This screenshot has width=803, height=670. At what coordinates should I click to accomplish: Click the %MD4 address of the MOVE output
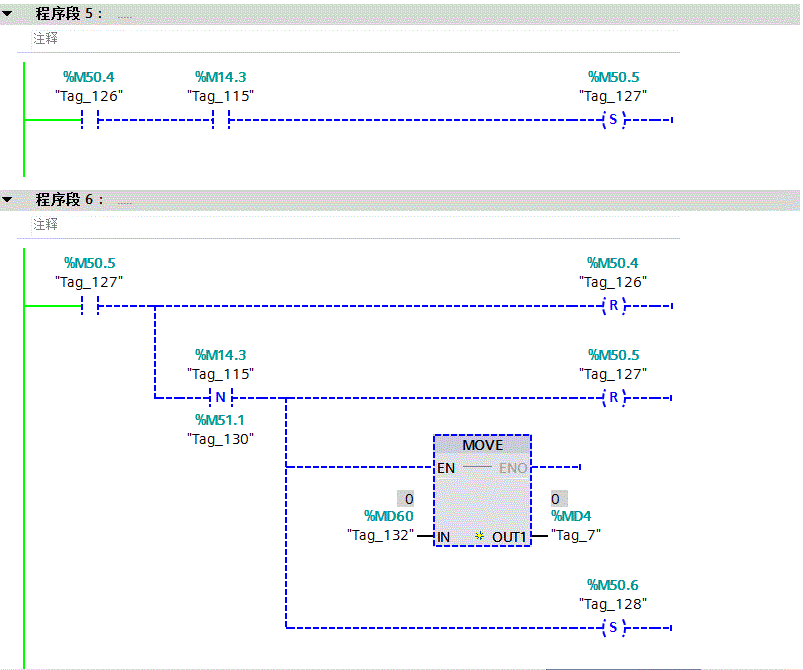(571, 516)
